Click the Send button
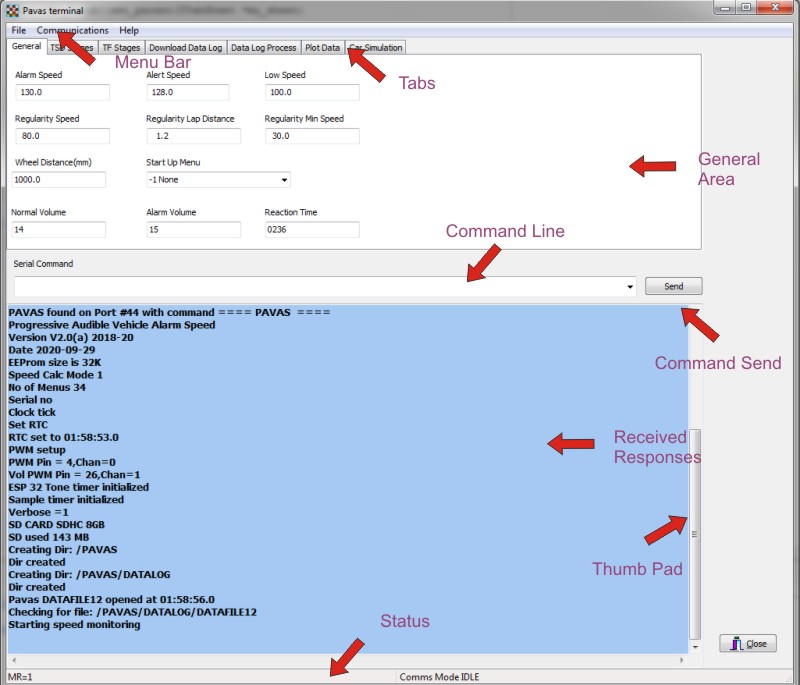 click(x=673, y=286)
